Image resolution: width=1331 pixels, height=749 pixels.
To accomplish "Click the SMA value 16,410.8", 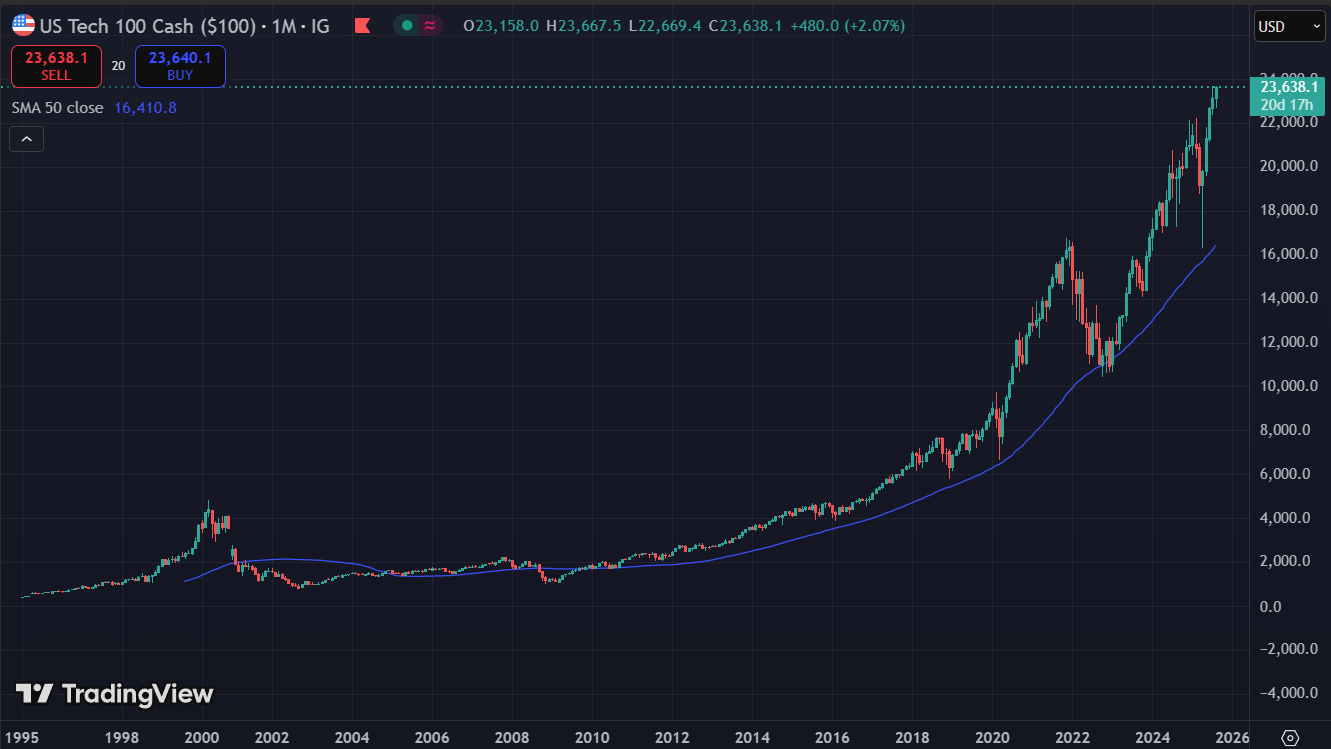I will pyautogui.click(x=145, y=107).
